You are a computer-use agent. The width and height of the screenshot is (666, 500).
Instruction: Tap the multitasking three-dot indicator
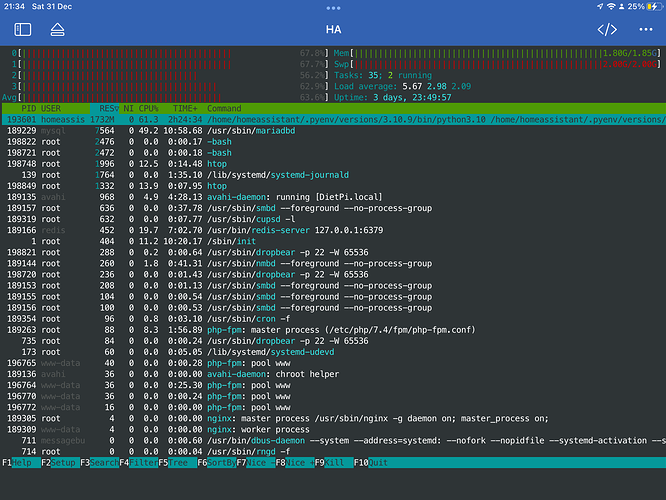[x=333, y=8]
